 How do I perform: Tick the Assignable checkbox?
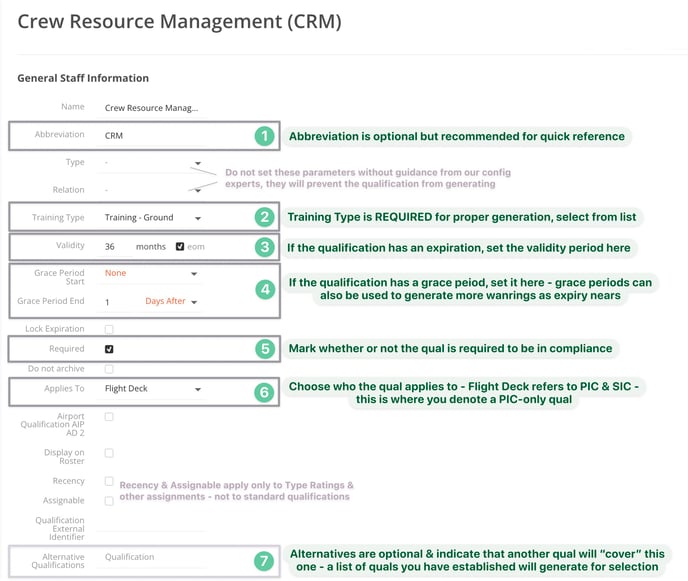click(109, 501)
